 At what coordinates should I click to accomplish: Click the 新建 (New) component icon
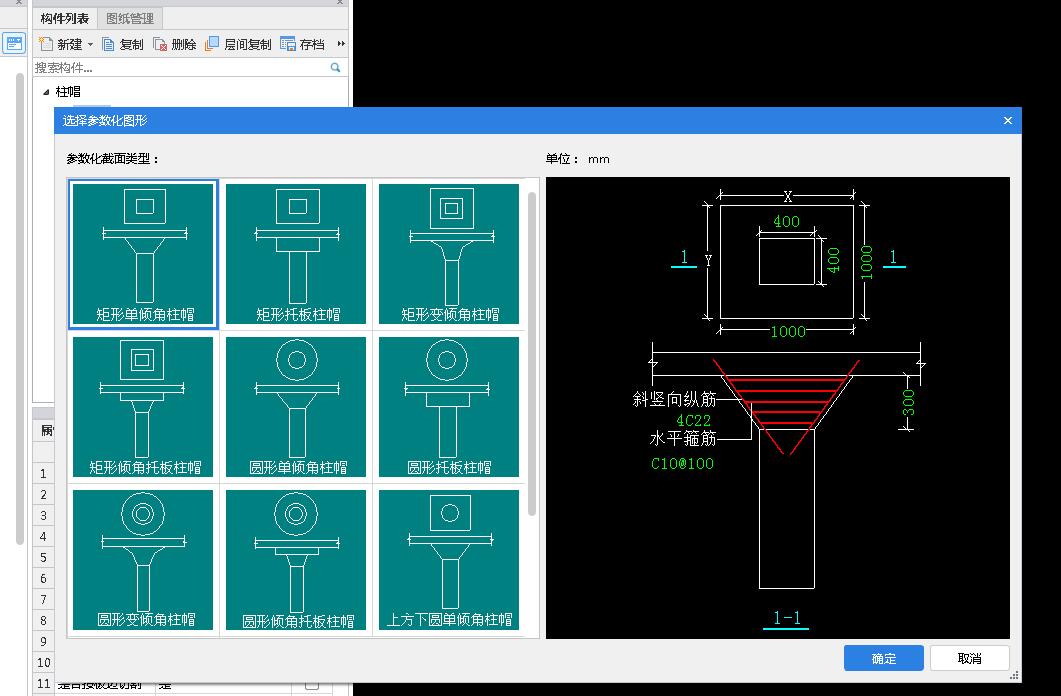click(x=46, y=44)
